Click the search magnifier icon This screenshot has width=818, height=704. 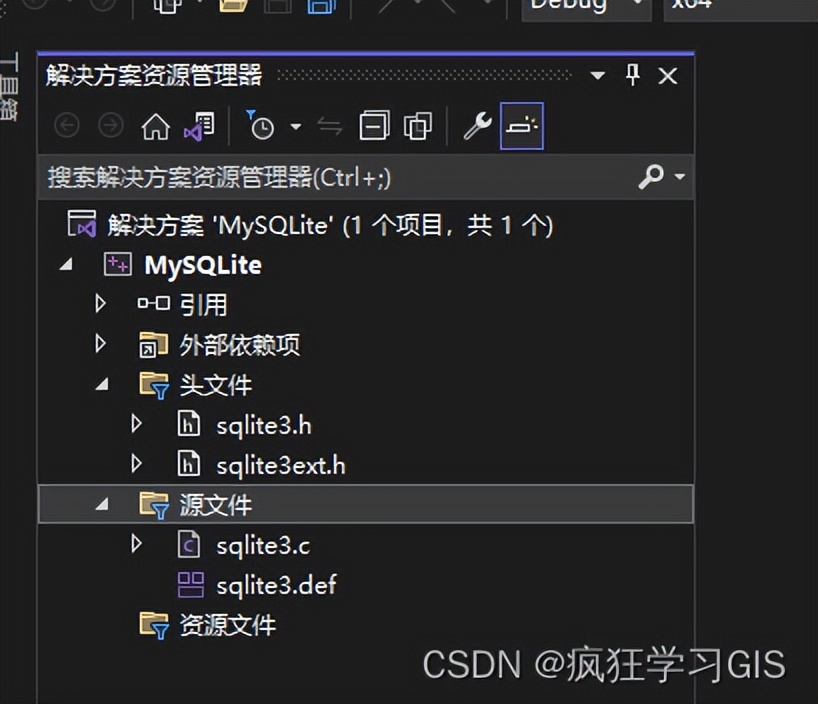(651, 177)
